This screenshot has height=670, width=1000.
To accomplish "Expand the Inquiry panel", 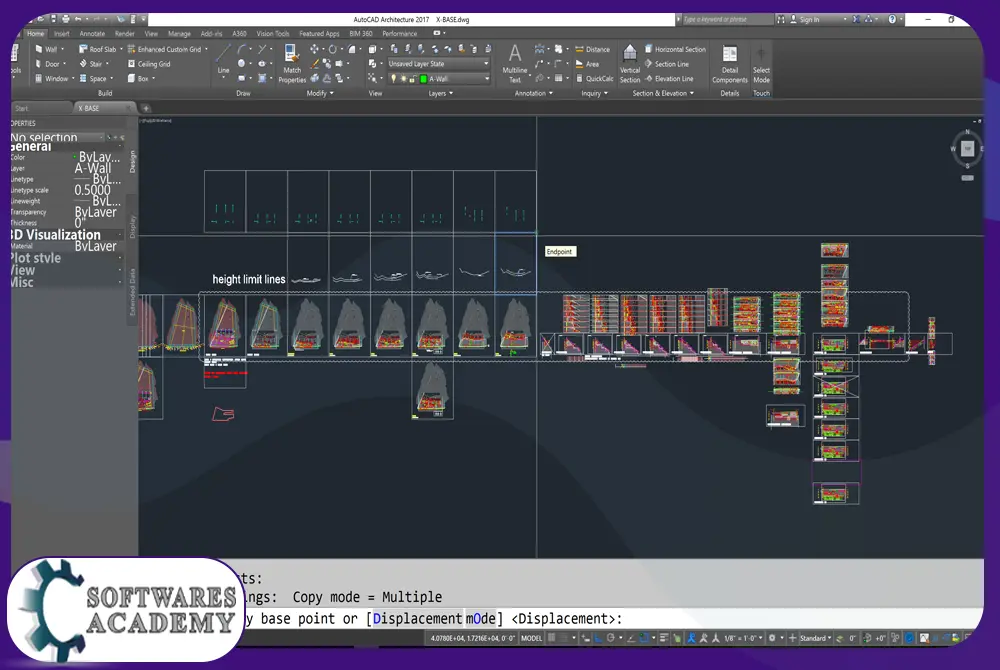I will pos(594,93).
